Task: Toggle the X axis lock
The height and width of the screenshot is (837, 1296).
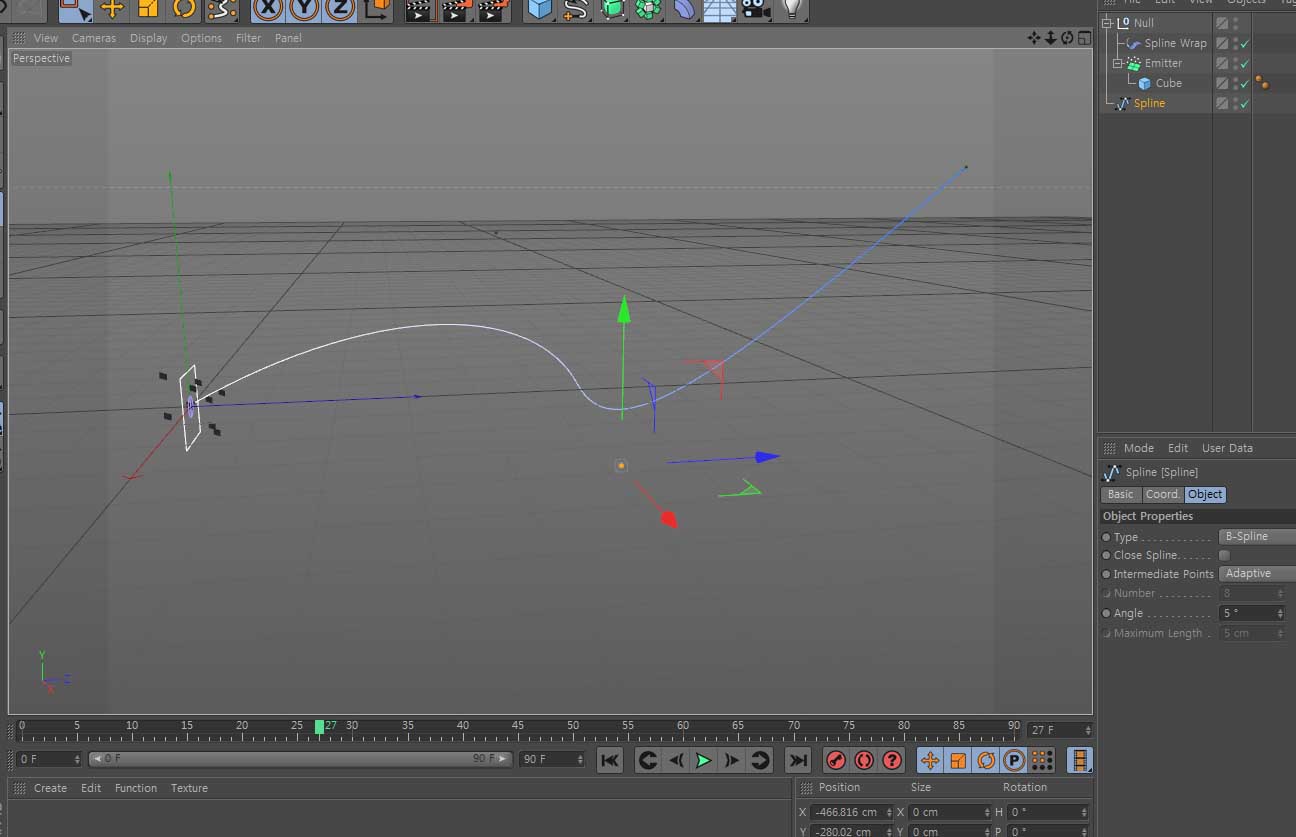Action: pyautogui.click(x=267, y=9)
